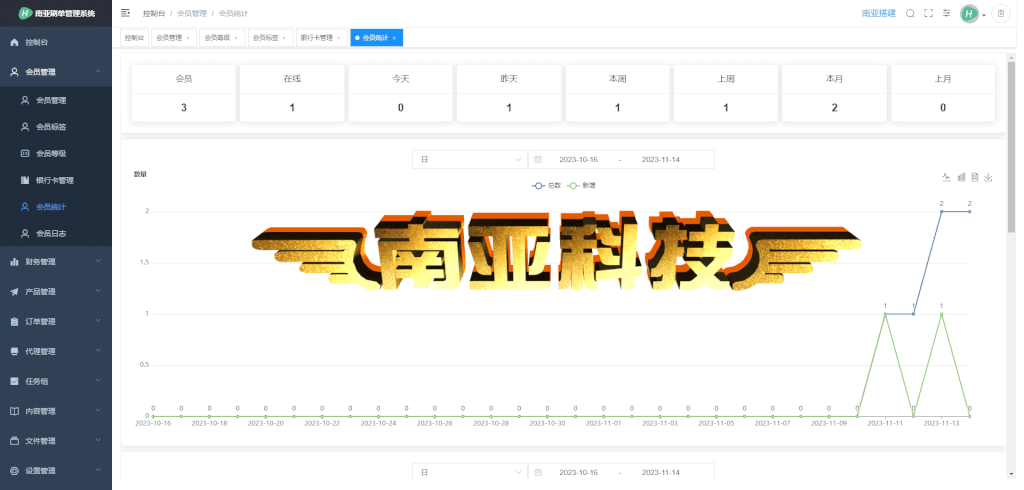Expand the 设置管理 sidebar menu

(56, 470)
